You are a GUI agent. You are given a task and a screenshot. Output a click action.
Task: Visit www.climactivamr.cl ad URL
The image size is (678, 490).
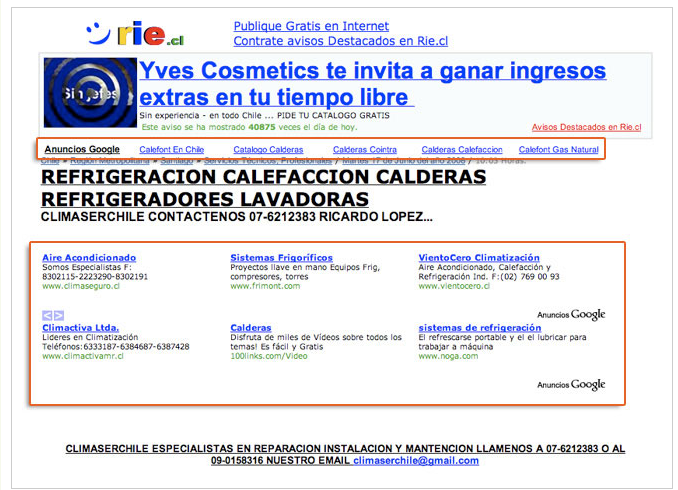point(83,356)
